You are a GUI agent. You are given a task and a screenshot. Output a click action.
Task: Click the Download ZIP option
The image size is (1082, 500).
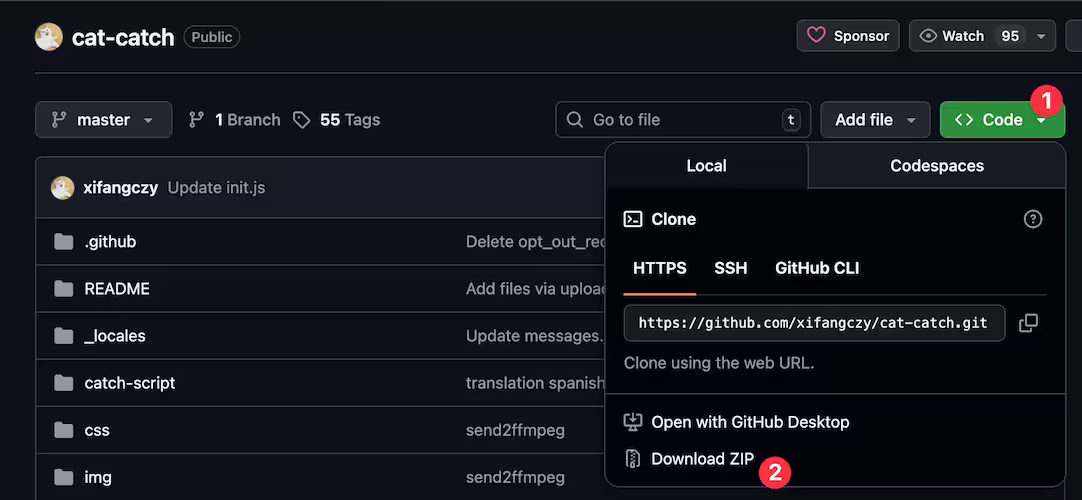(x=702, y=459)
